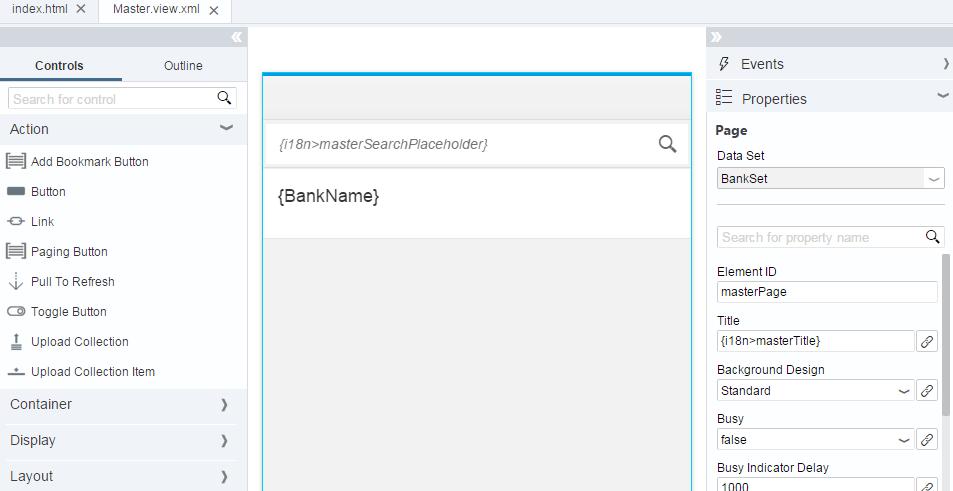The width and height of the screenshot is (953, 491).
Task: Open data binding for Background Design
Action: (x=927, y=390)
